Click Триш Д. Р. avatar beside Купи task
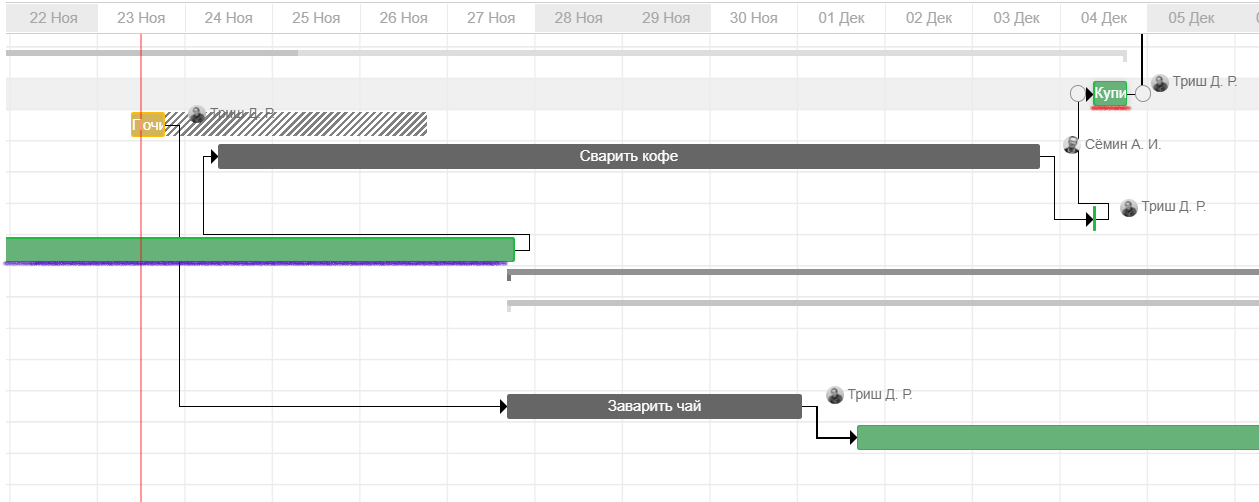 point(1160,83)
